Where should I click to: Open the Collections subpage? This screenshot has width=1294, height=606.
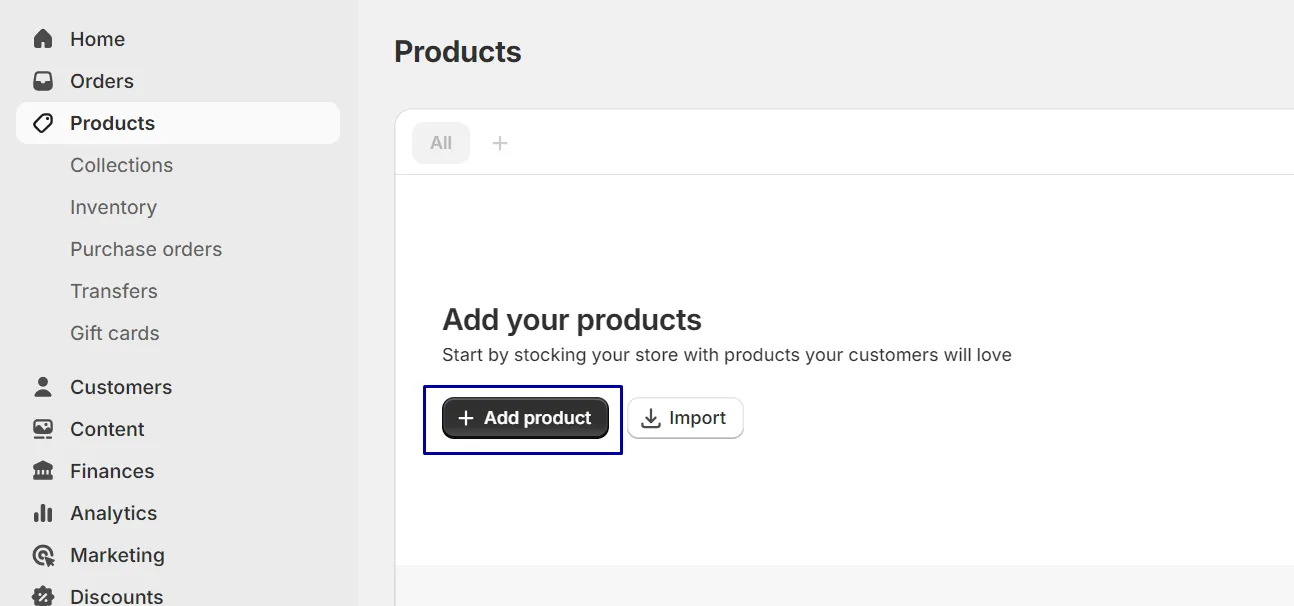(121, 165)
